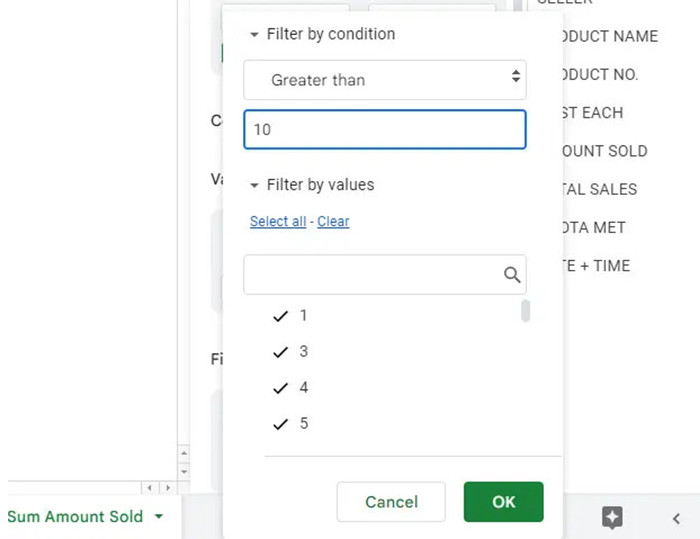Open the Sum Amount Sold sheet tab menu
The width and height of the screenshot is (700, 539).
point(158,517)
